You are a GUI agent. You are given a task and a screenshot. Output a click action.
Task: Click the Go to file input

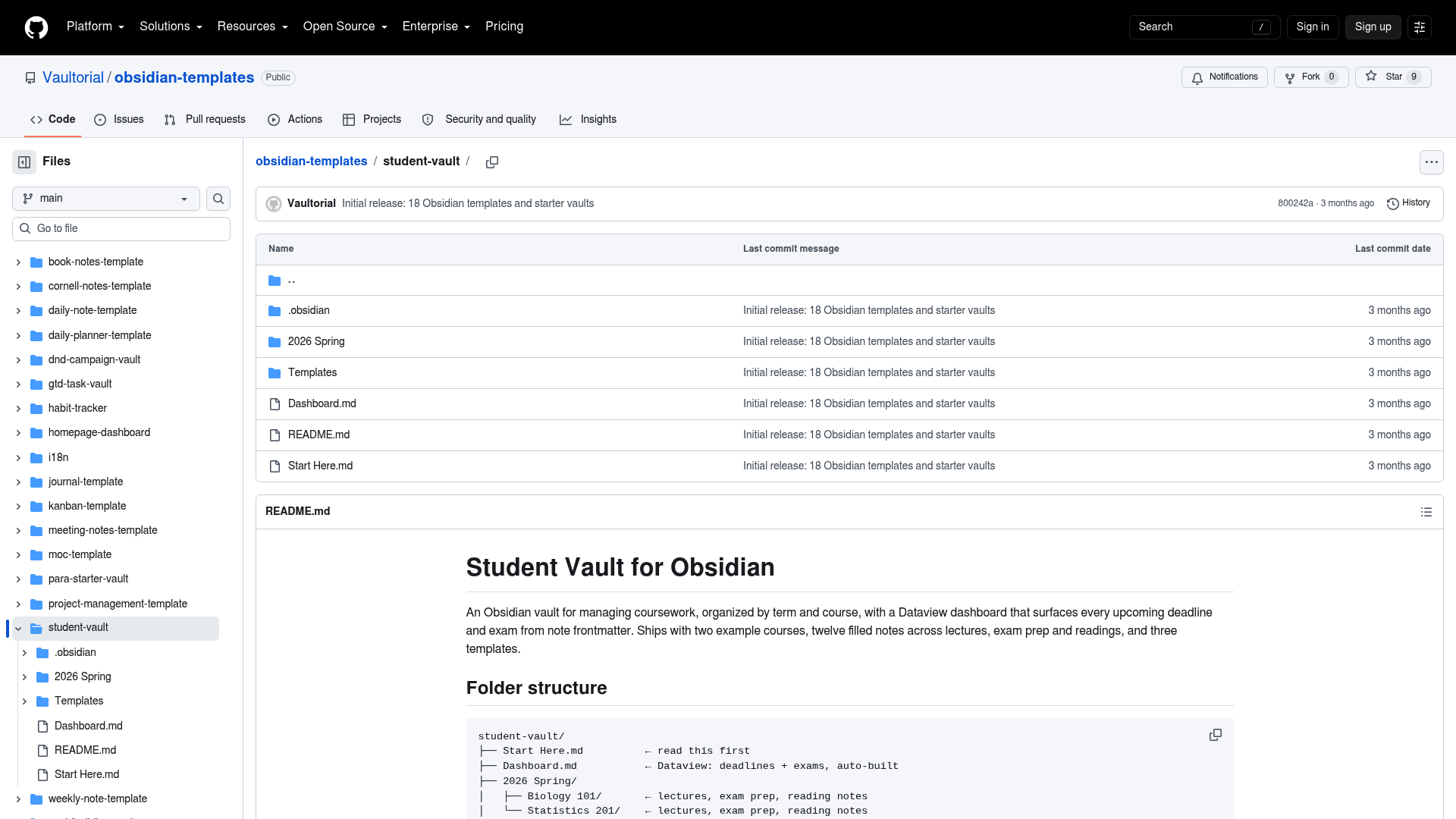pos(121,229)
